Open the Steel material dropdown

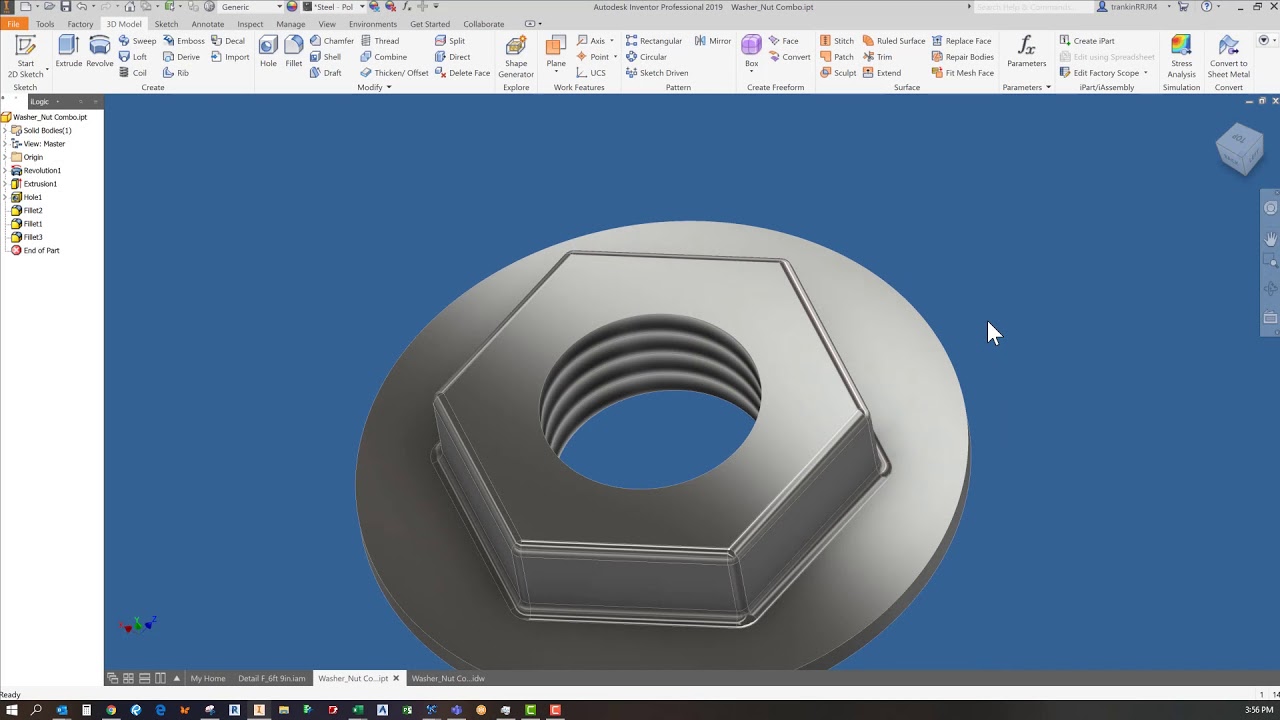[x=362, y=7]
